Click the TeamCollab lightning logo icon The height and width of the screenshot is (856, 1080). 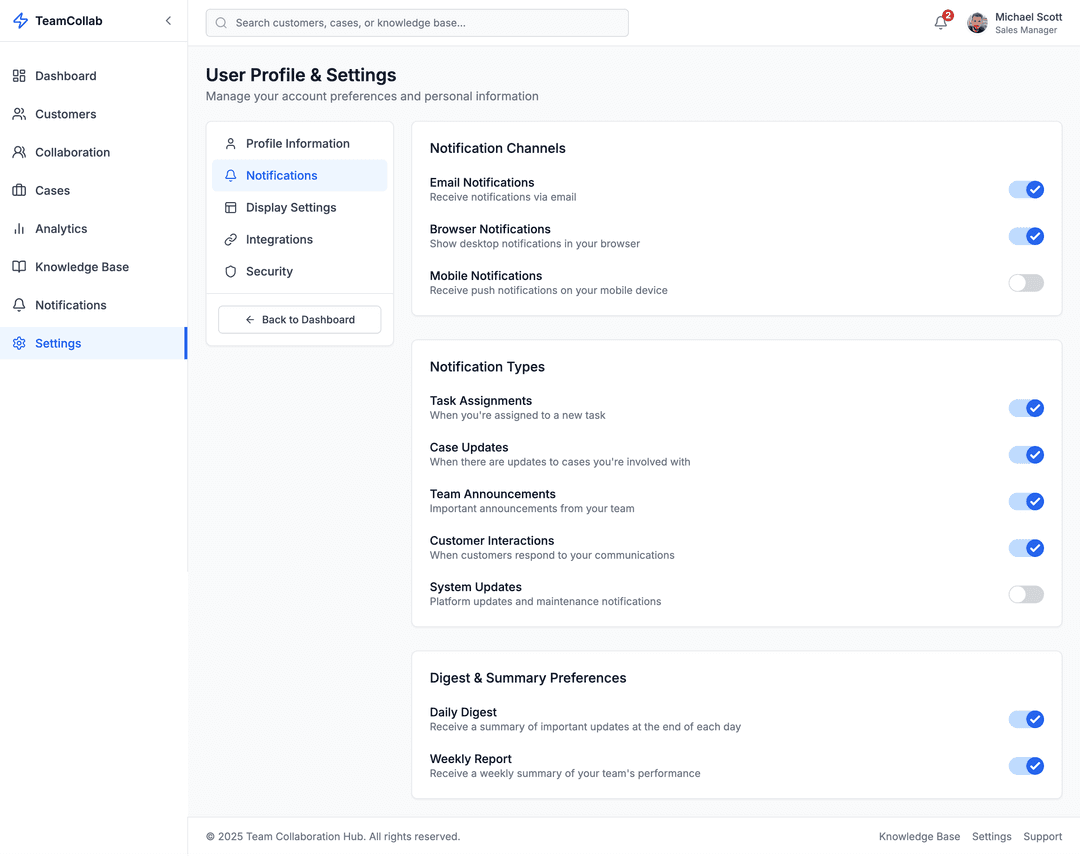[x=20, y=21]
